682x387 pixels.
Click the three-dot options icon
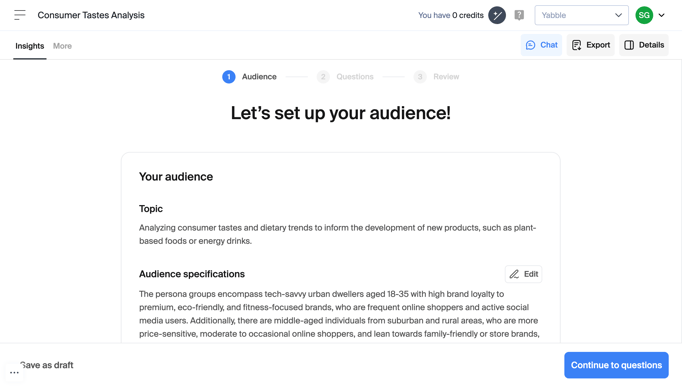point(14,373)
